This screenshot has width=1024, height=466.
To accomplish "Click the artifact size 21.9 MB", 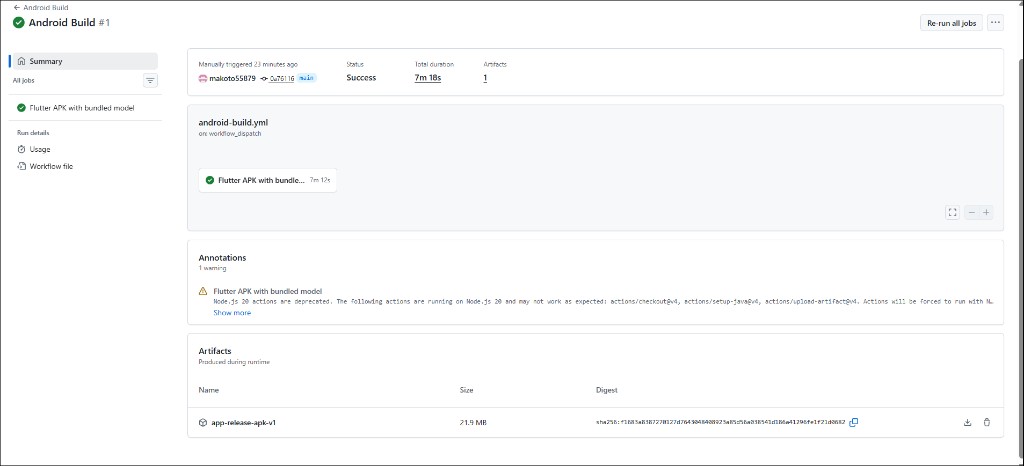I will point(473,423).
